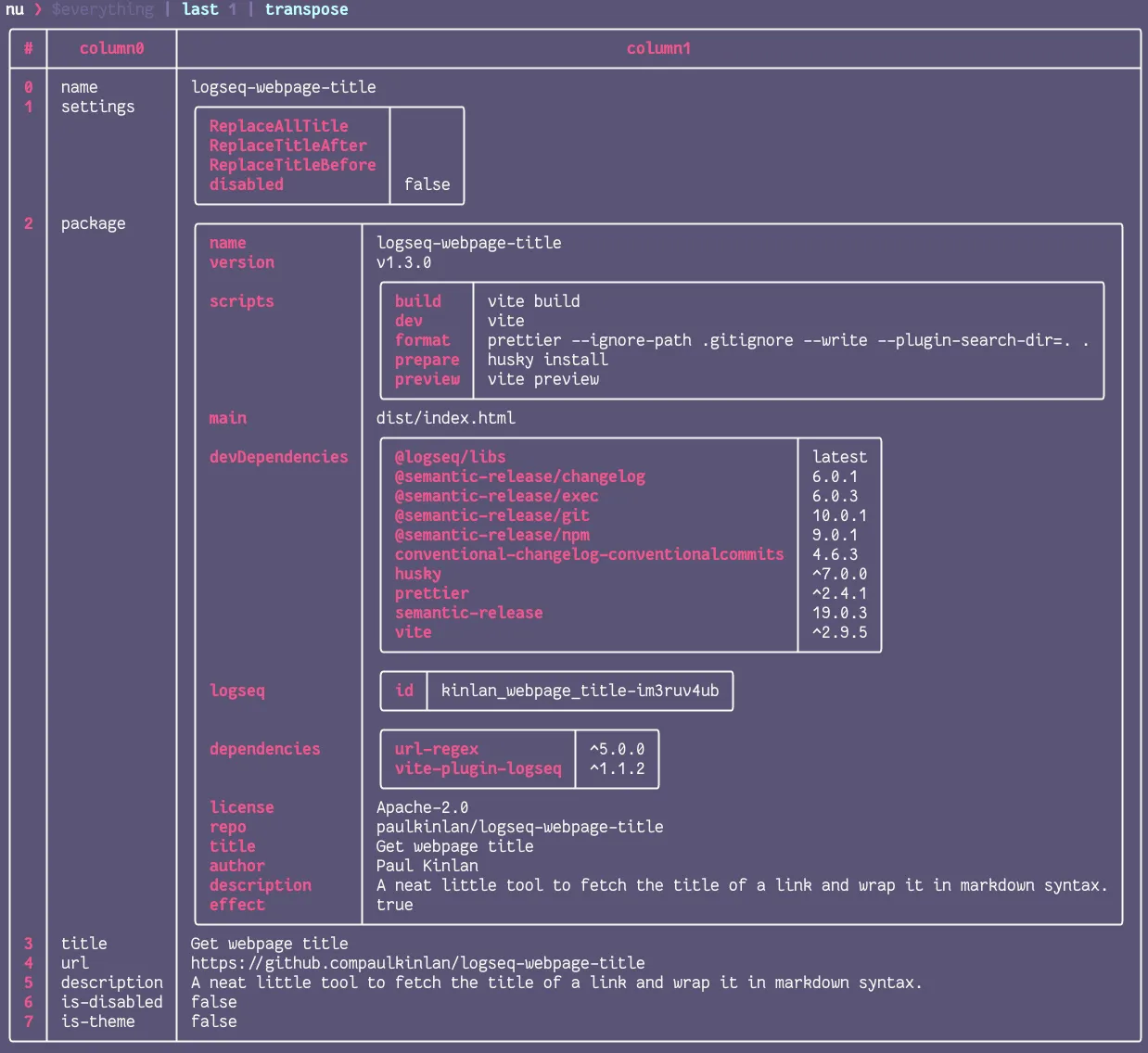Click the $everything variable in the prompt

point(102,9)
